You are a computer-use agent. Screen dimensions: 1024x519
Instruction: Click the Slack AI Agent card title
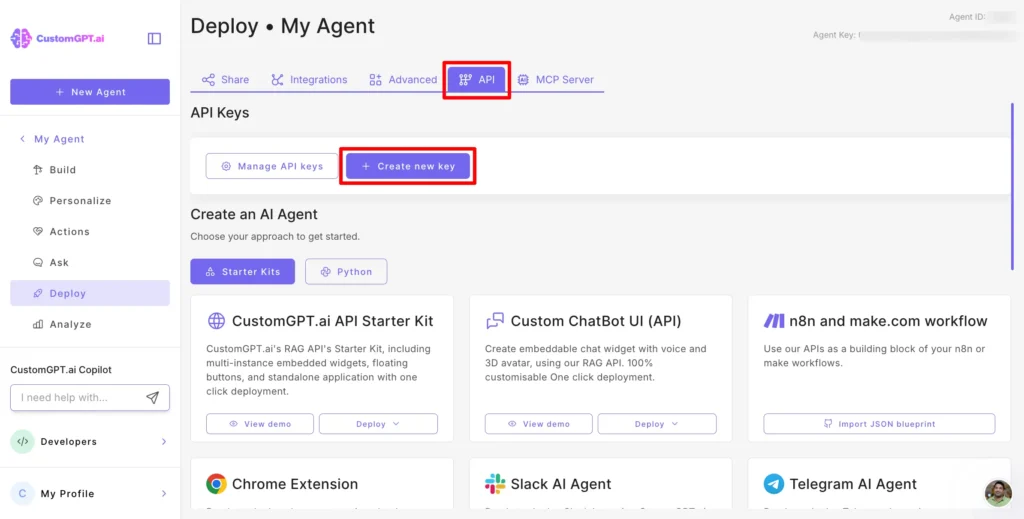pos(561,484)
